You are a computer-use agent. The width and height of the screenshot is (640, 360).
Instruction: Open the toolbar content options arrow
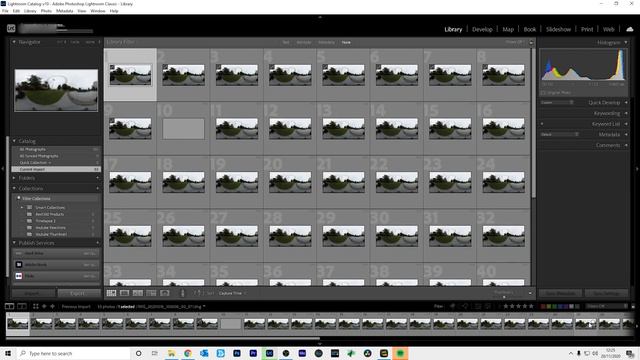530,293
